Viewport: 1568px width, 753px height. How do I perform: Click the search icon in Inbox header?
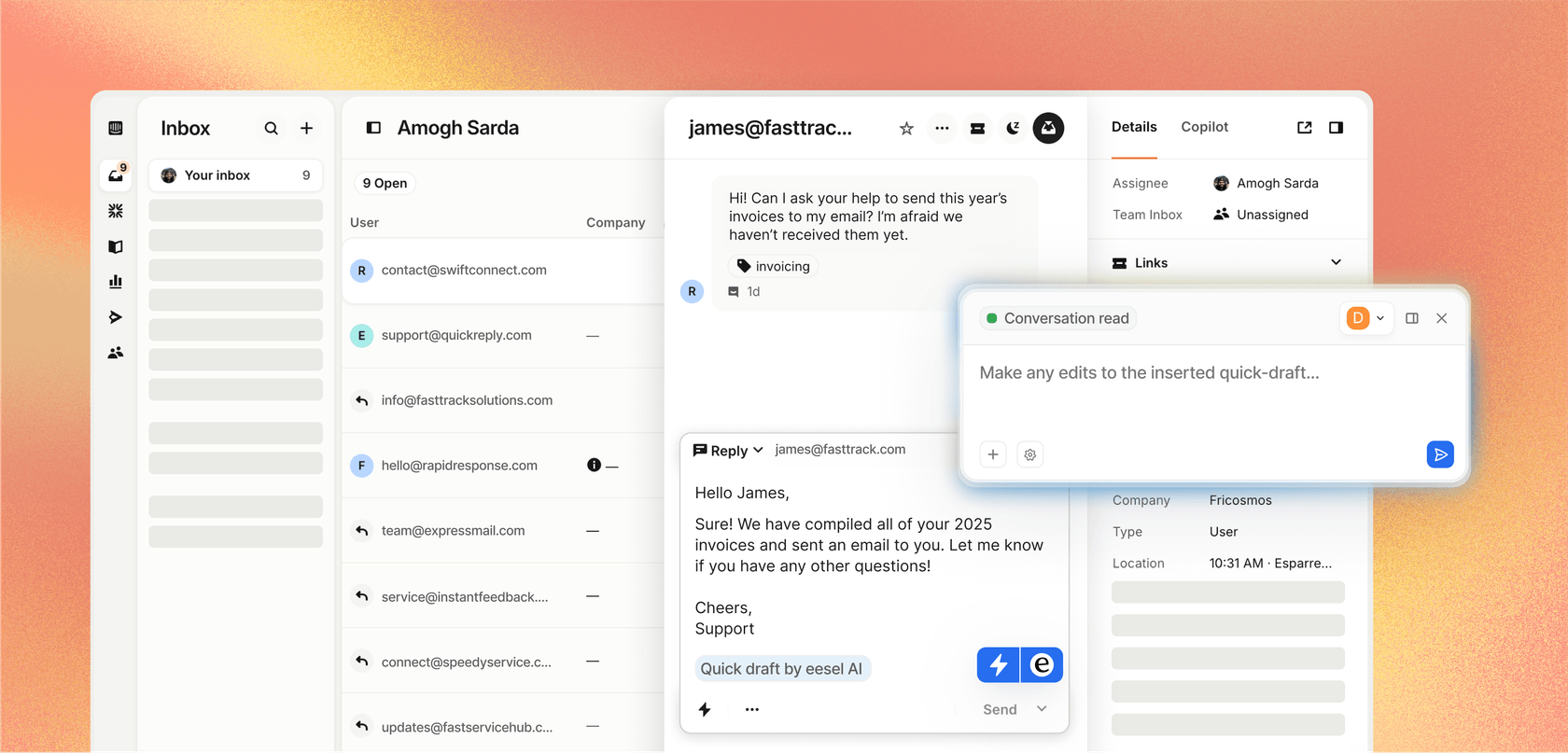[x=271, y=129]
